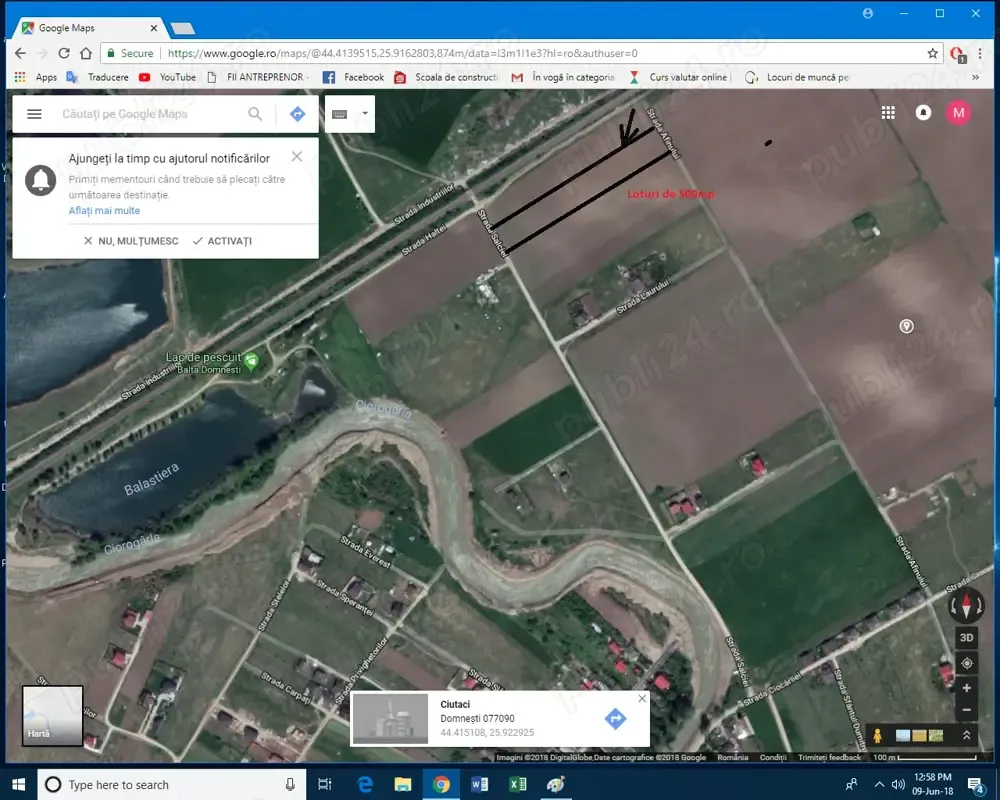Switch to map view via Hartă thumbnail

(52, 716)
